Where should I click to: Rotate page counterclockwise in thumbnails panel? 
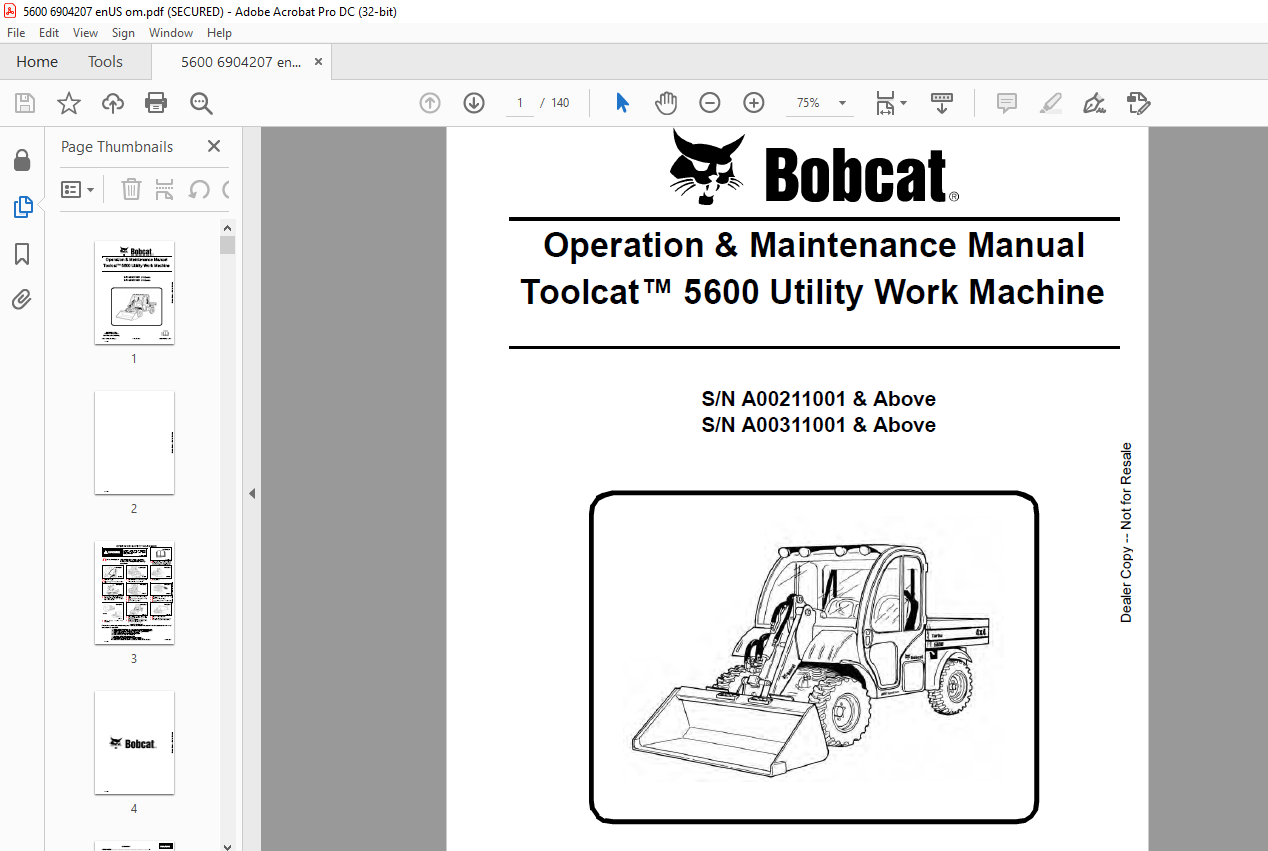point(199,189)
